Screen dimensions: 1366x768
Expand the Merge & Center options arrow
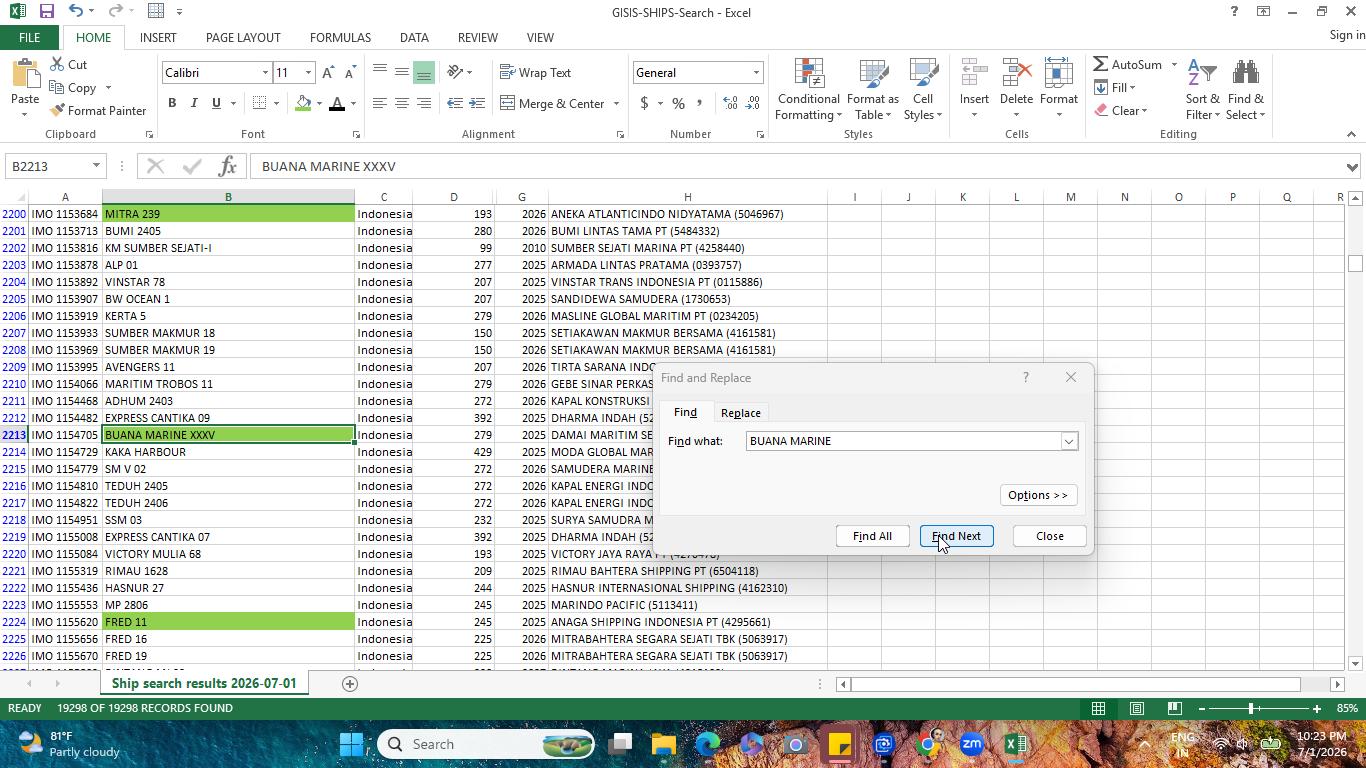[x=616, y=104]
